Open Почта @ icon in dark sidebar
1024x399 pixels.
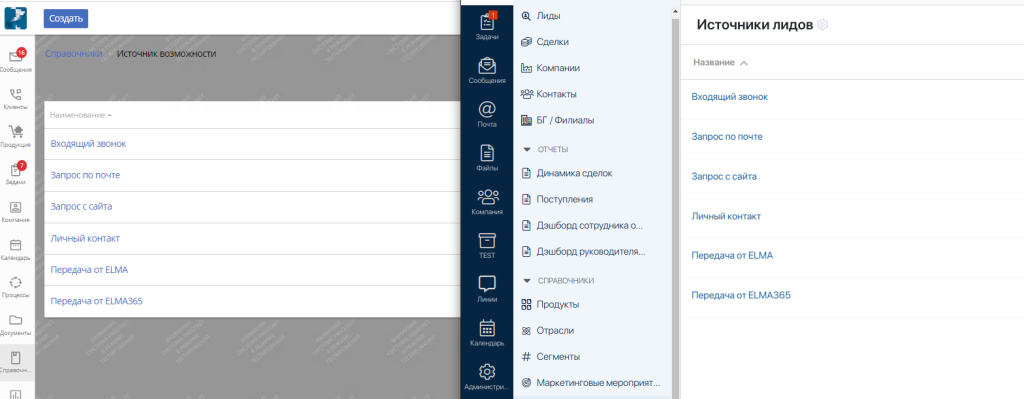487,114
